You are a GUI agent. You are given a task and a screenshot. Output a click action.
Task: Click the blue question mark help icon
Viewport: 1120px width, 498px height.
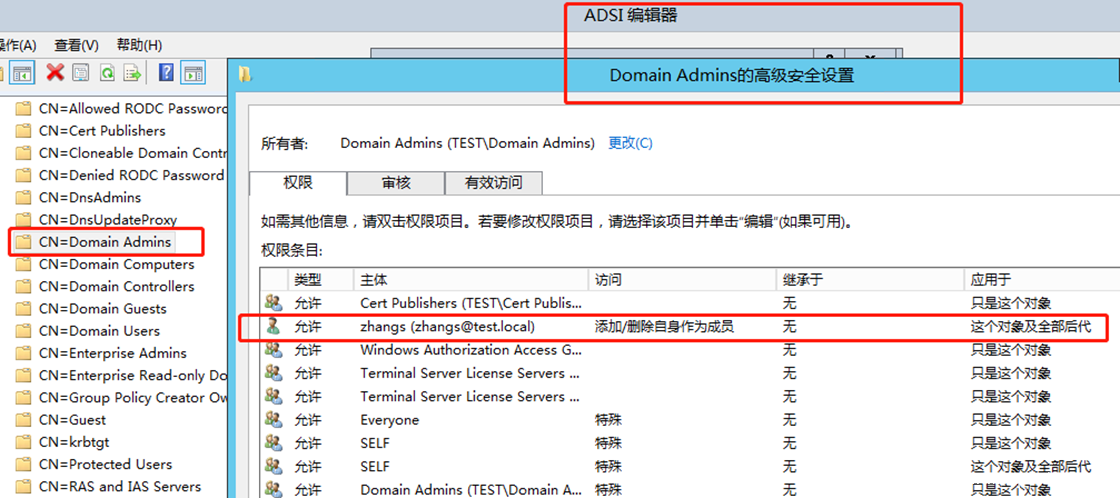point(166,72)
